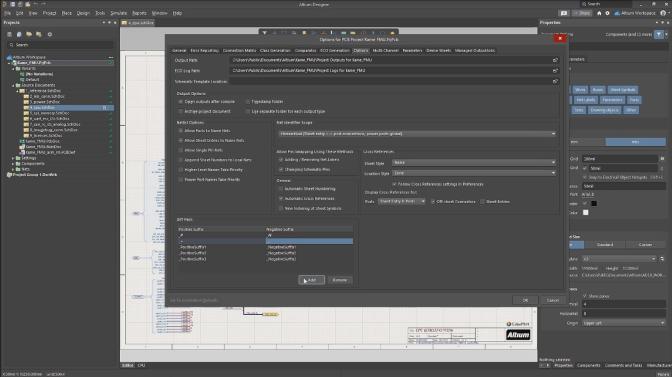
Task: Open the notifications chat icon in top bar
Action: pyautogui.click(x=564, y=13)
